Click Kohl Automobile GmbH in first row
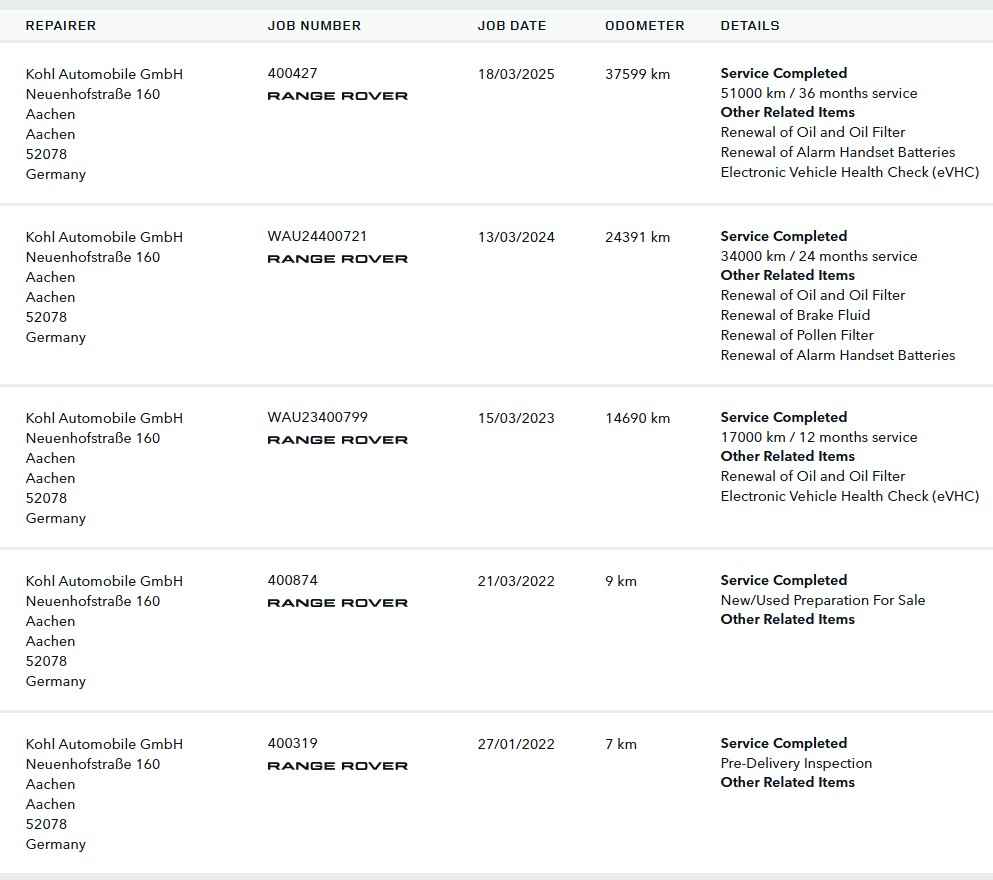The height and width of the screenshot is (880, 993). (x=104, y=74)
